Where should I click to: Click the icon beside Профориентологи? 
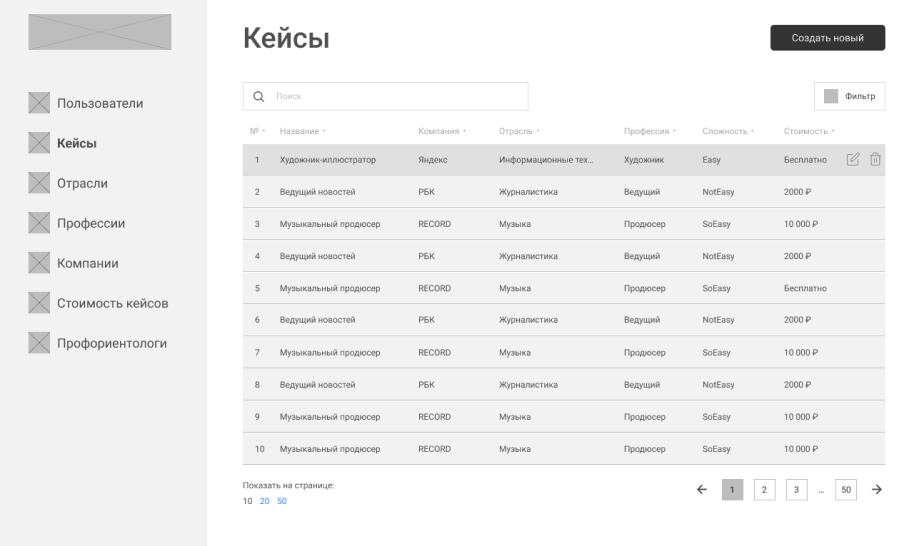point(39,343)
